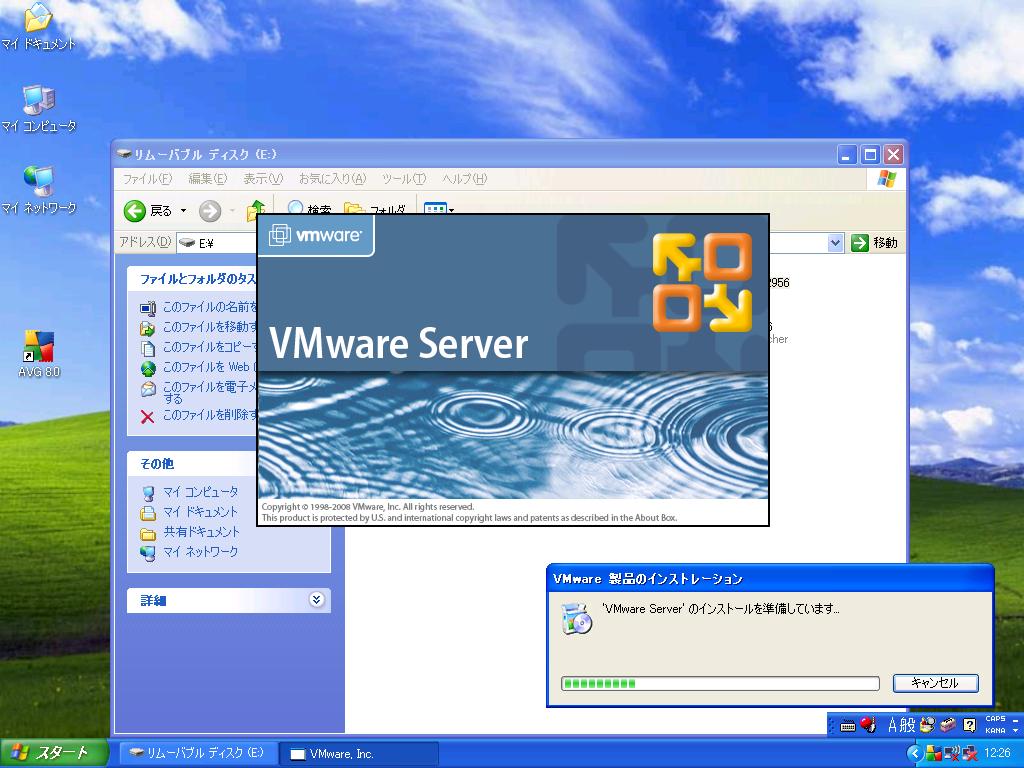Toggle KANA on the language bar

(995, 731)
